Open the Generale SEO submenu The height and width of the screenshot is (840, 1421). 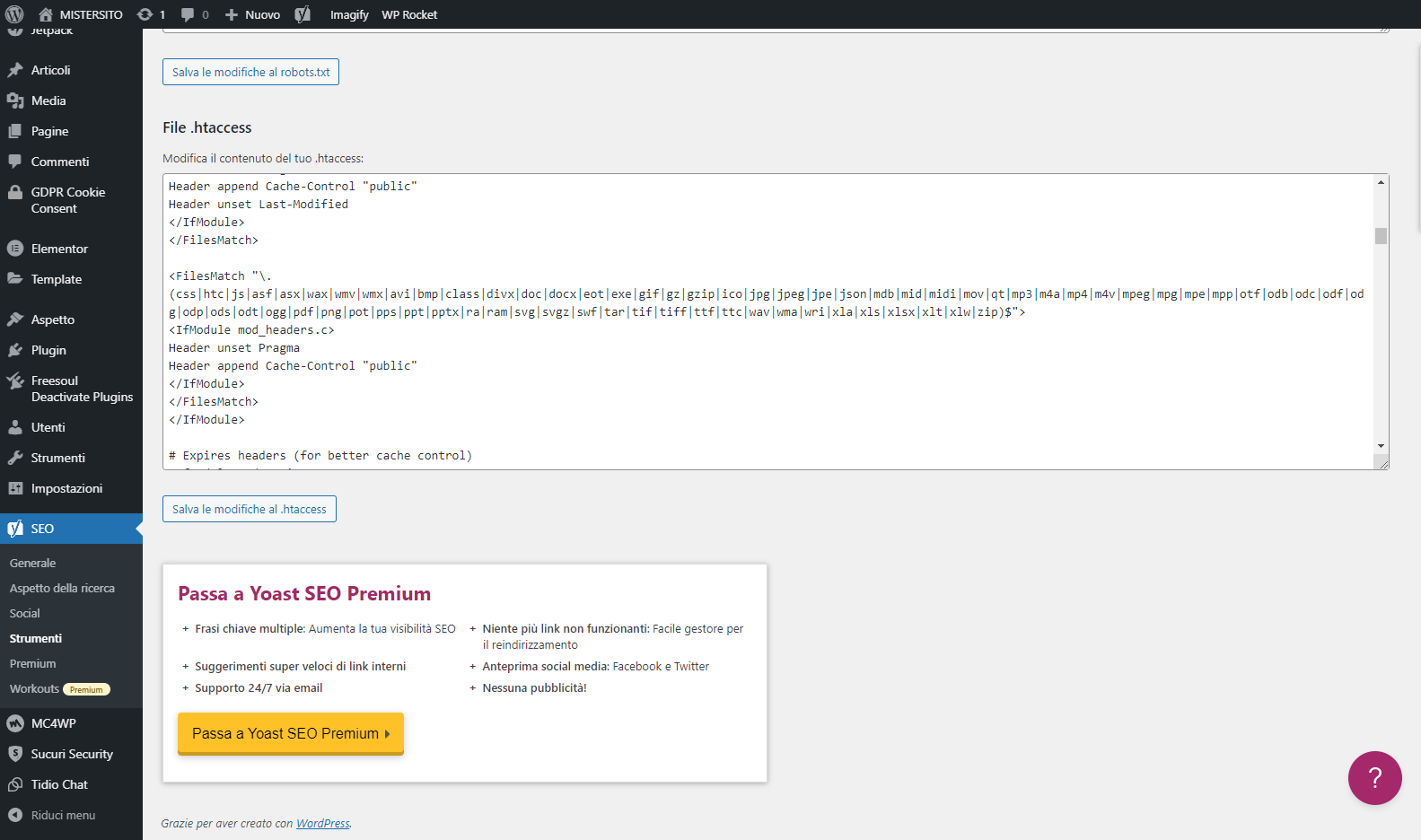32,564
